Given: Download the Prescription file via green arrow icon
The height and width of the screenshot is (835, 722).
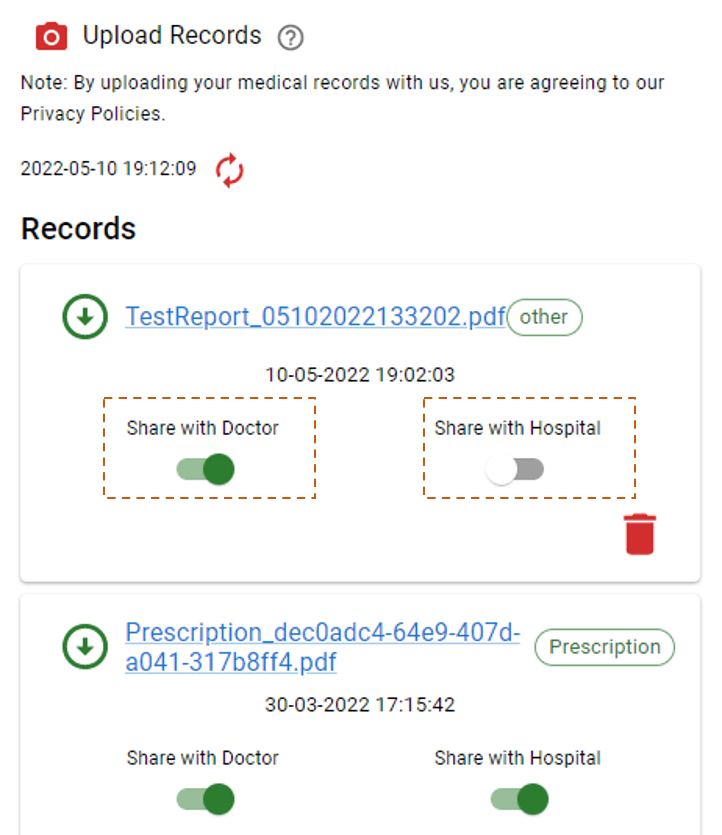Looking at the screenshot, I should point(85,647).
